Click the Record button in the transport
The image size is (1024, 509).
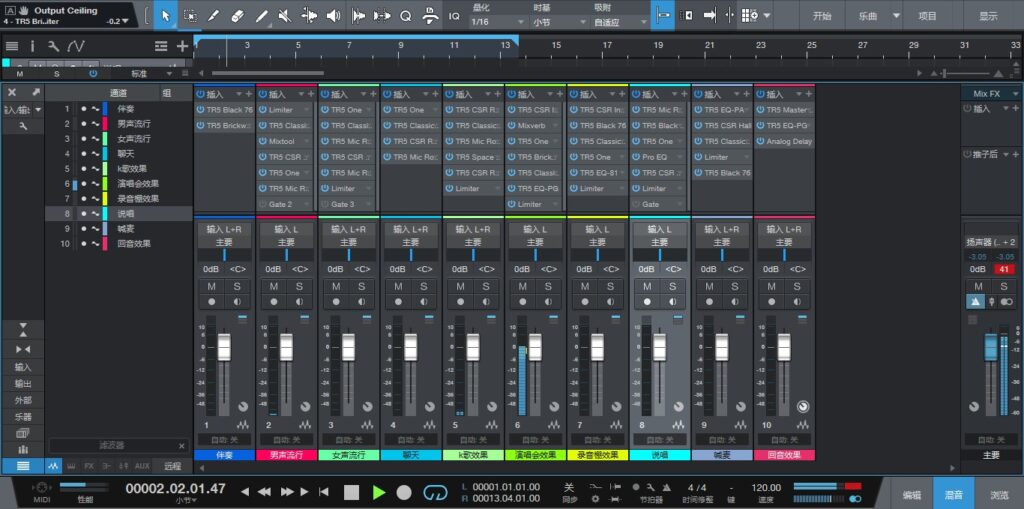point(404,491)
